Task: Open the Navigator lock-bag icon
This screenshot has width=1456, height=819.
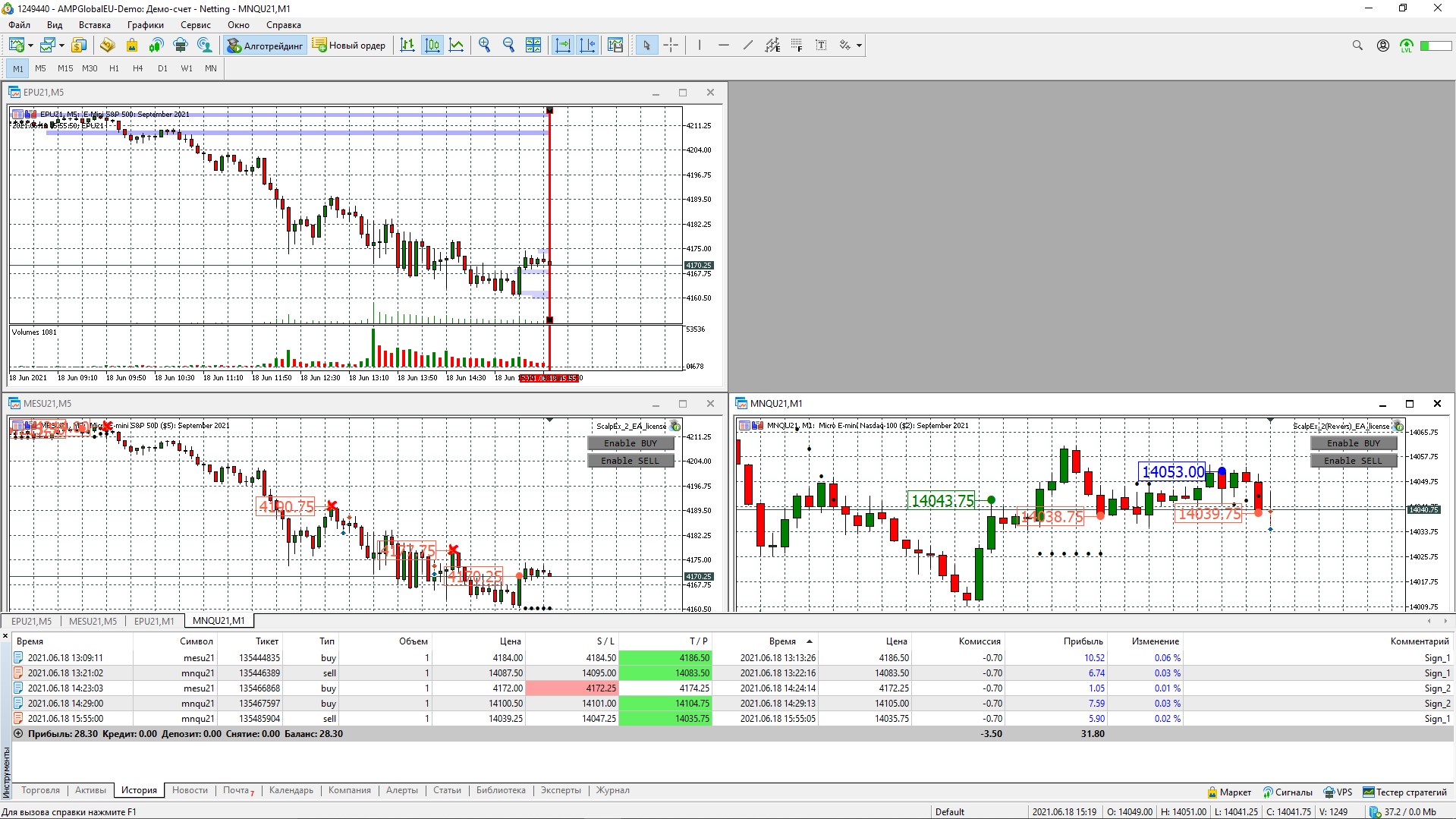Action: click(x=132, y=46)
